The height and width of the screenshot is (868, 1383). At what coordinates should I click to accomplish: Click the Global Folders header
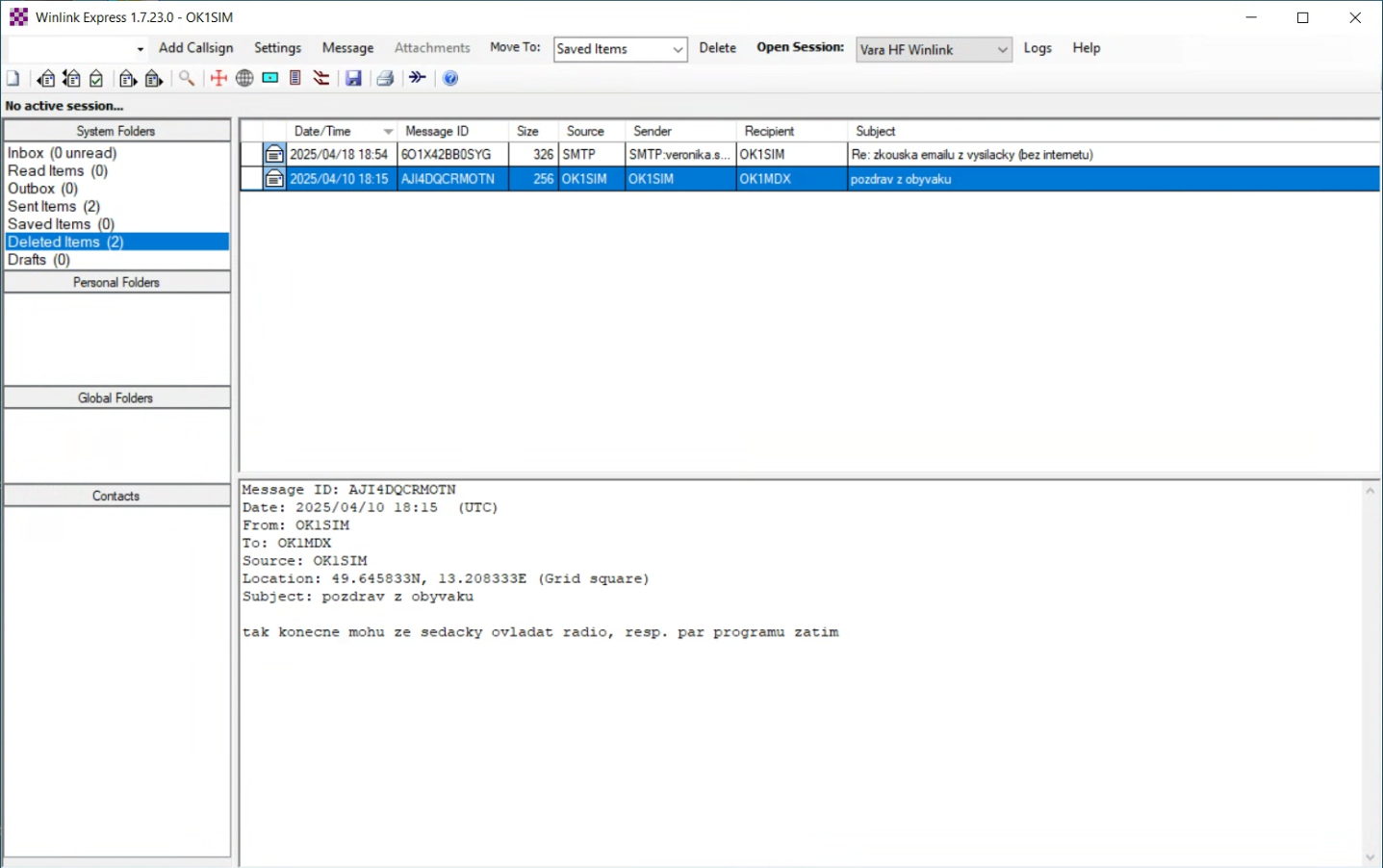pos(116,397)
